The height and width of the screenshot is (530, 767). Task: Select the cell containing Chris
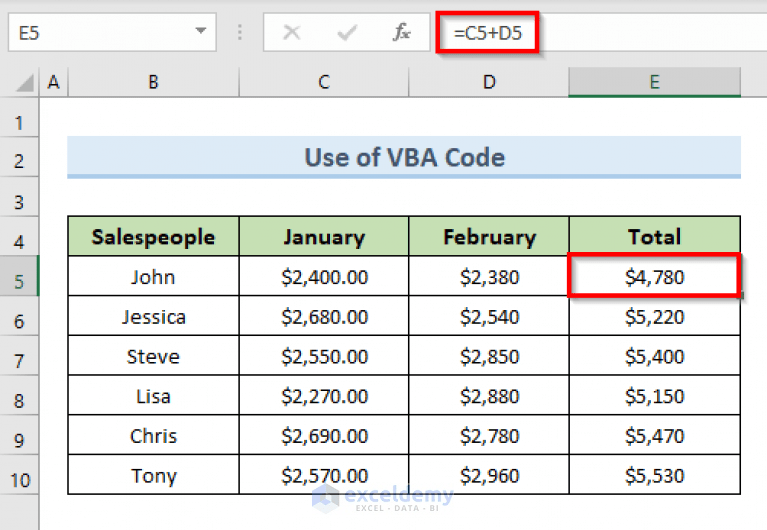coord(153,435)
